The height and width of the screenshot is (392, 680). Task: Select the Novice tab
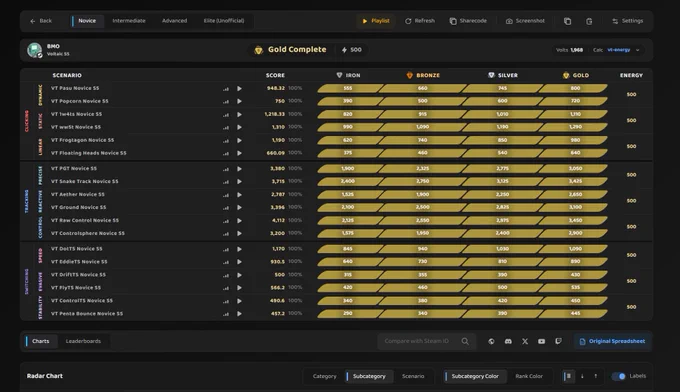point(87,21)
